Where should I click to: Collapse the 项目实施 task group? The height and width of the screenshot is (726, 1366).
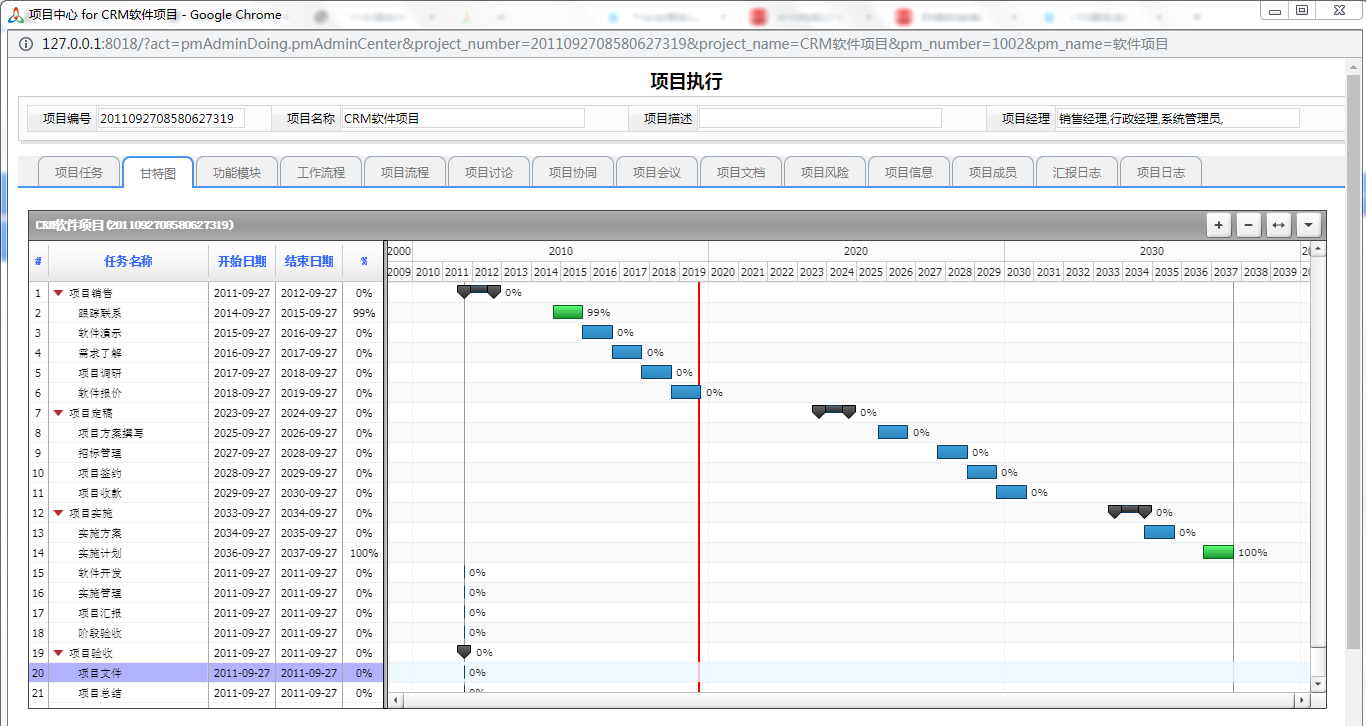58,513
